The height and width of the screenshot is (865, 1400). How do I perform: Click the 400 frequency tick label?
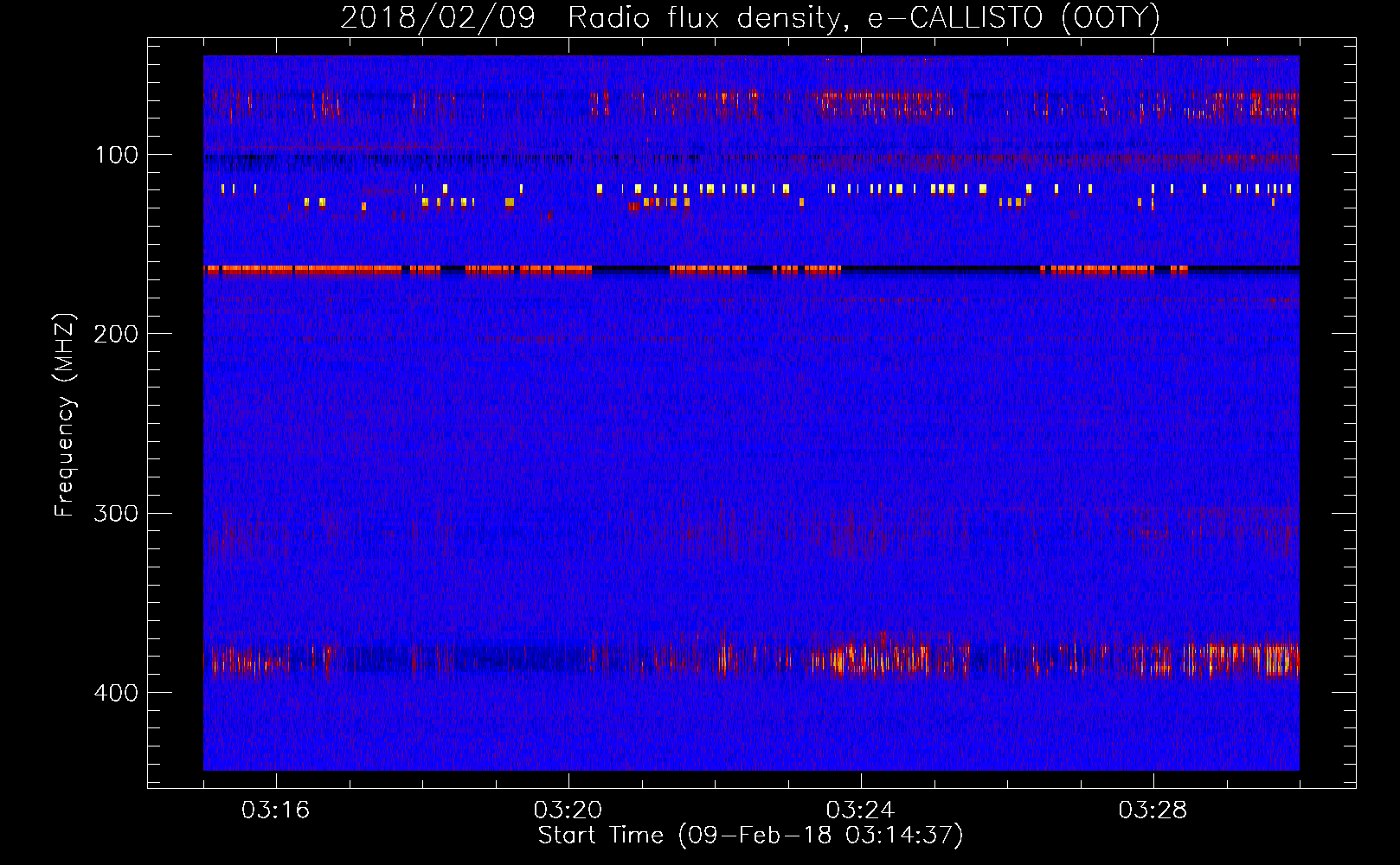pos(117,693)
